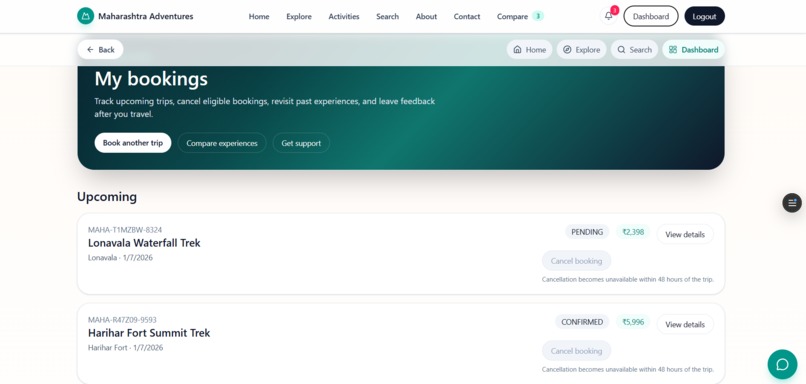Click the Upcoming section heading

point(107,197)
